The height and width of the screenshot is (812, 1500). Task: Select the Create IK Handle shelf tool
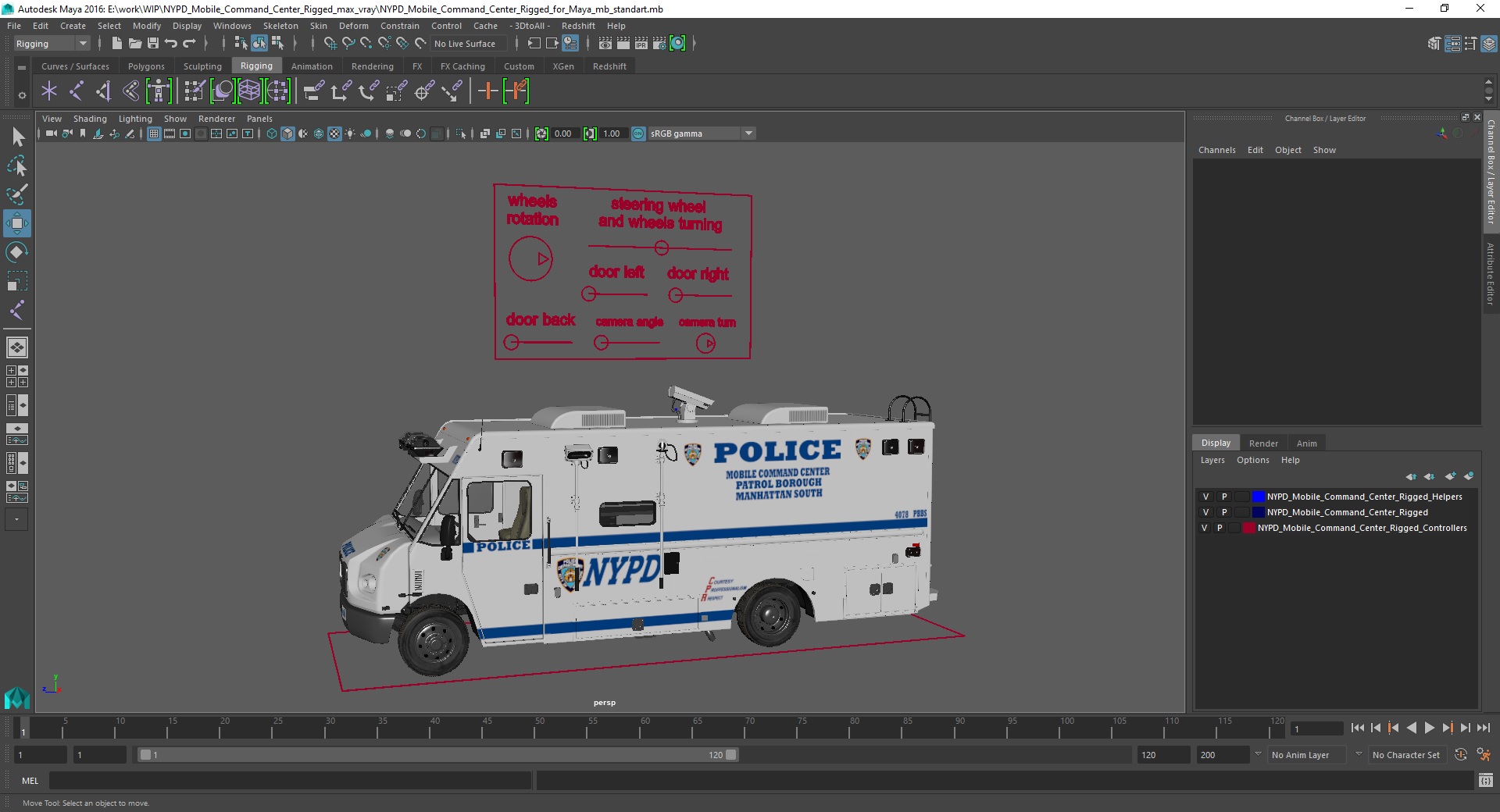point(104,91)
